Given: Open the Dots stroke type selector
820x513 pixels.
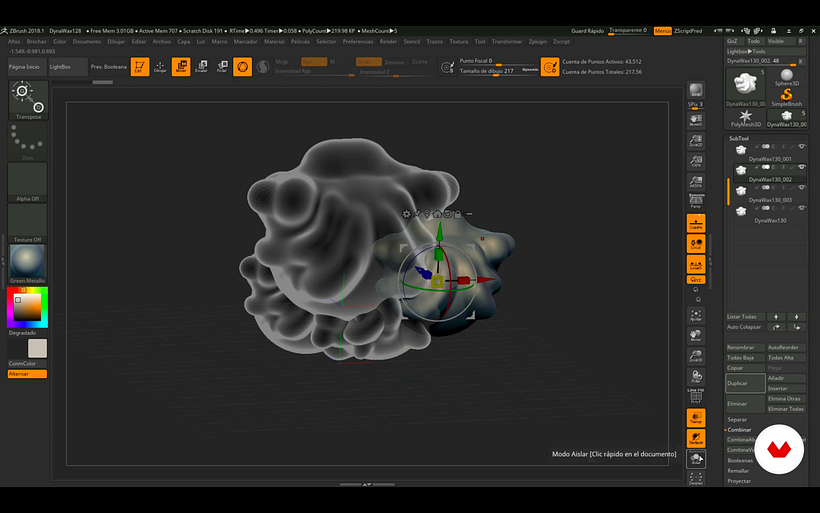Looking at the screenshot, I should coord(28,141).
